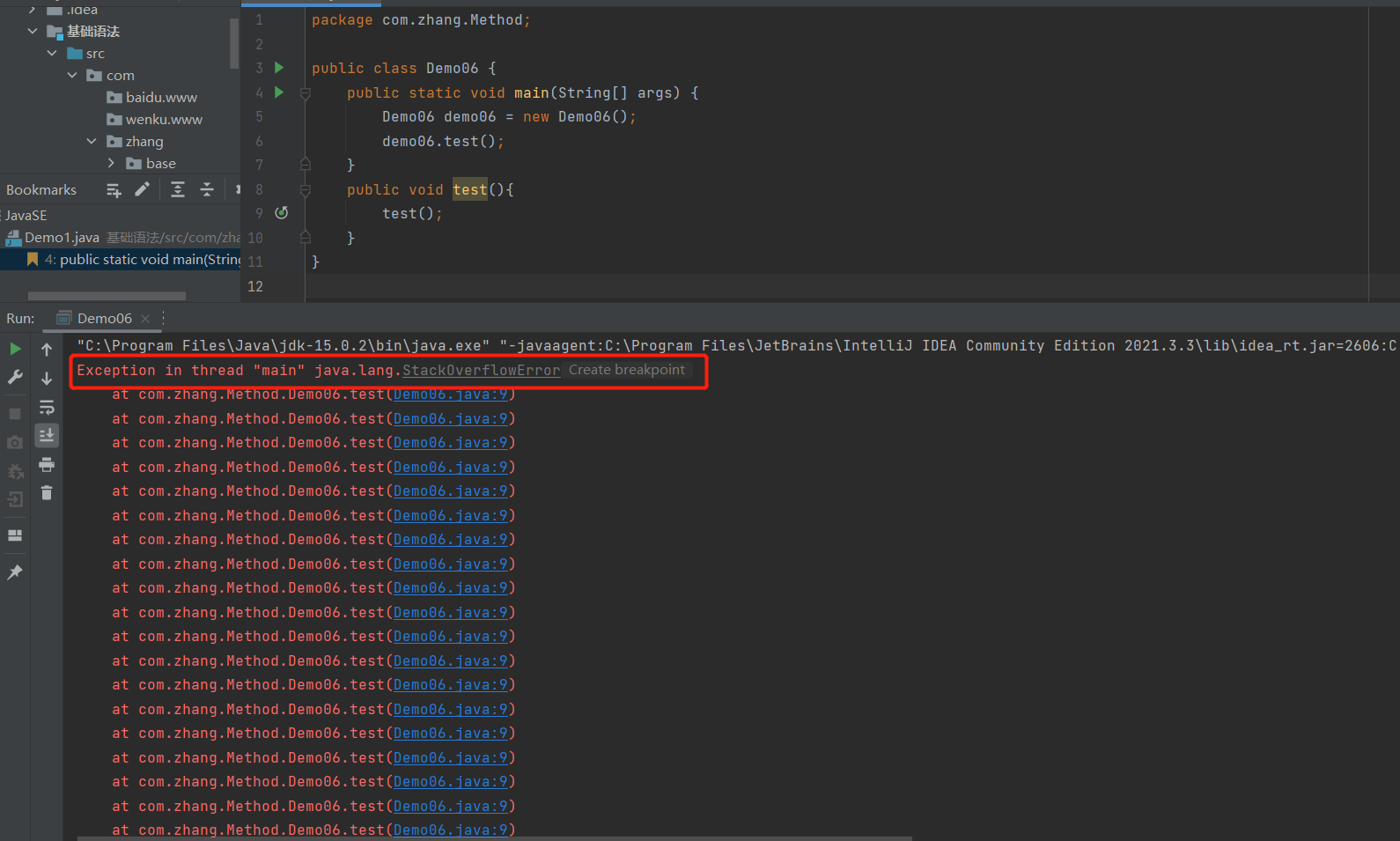This screenshot has height=841, width=1400.
Task: Add a new bookmark list
Action: tap(114, 190)
